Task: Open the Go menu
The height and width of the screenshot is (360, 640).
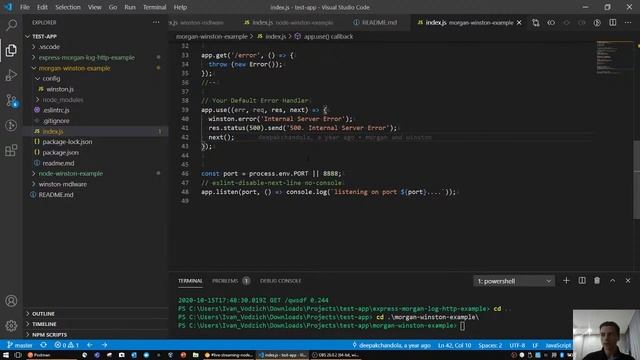Action: pyautogui.click(x=113, y=7)
